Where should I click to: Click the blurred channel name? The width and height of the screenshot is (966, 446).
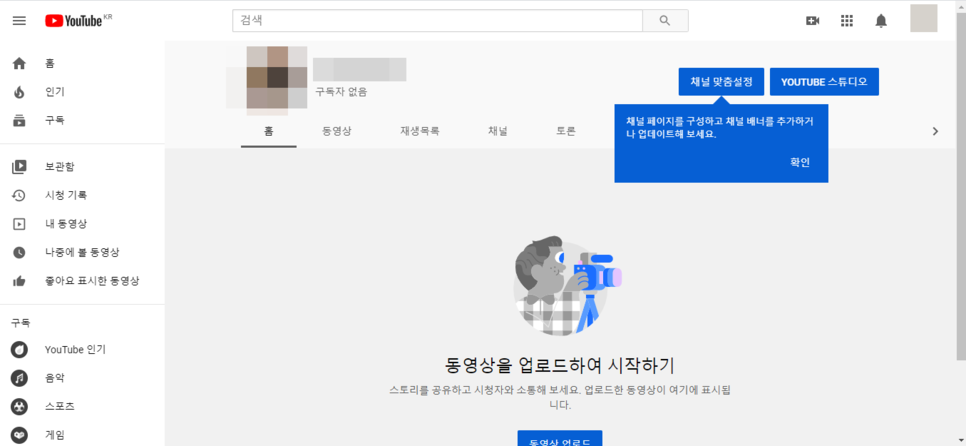360,70
